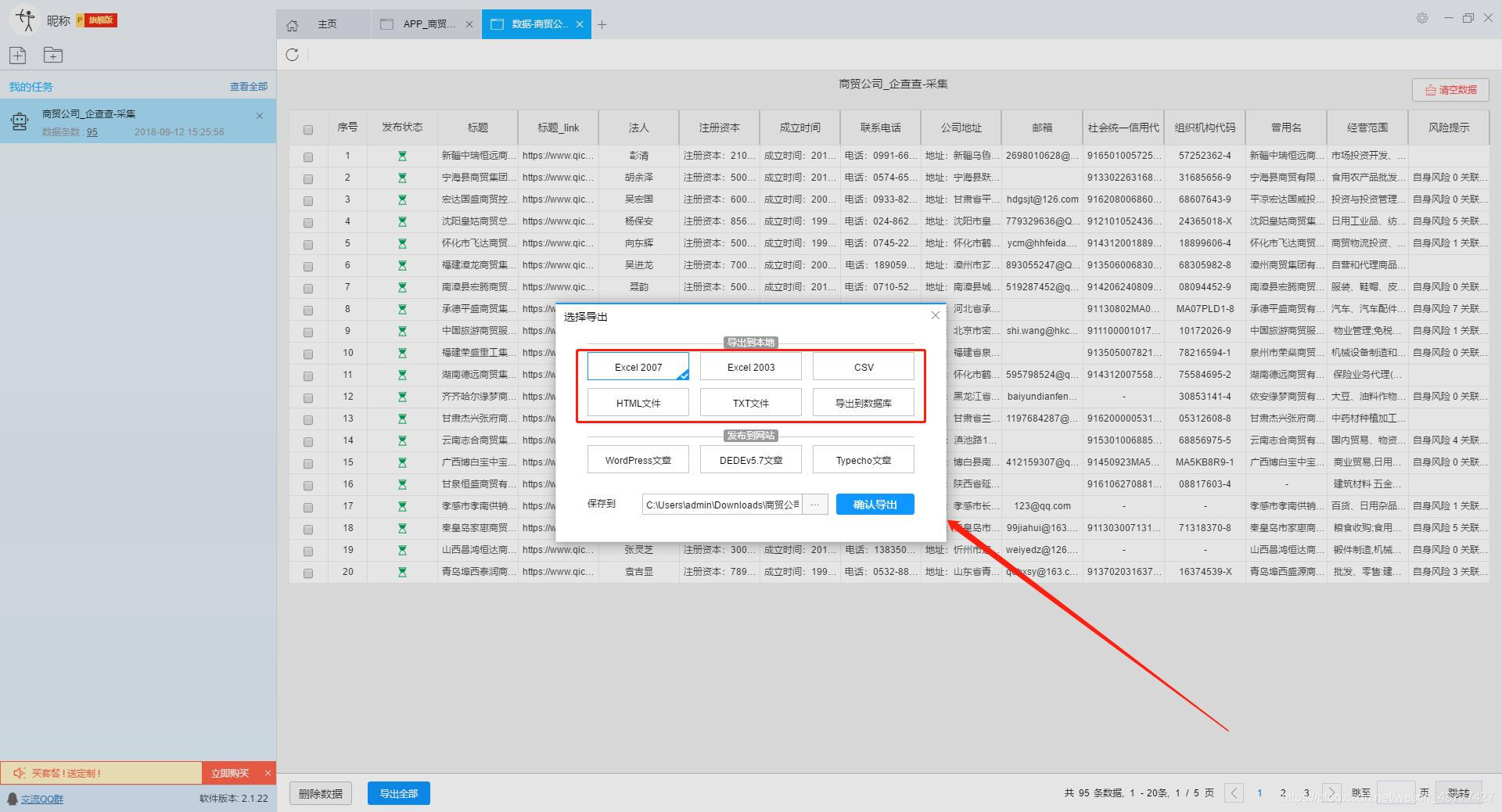Check the checkbox for row 10
The width and height of the screenshot is (1502, 812).
coord(308,354)
